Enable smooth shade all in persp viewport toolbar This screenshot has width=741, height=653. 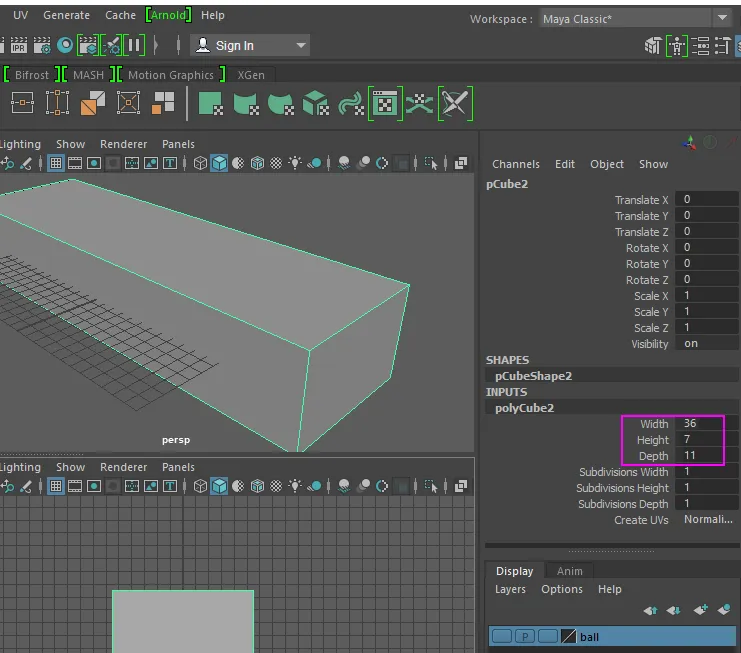coord(219,163)
